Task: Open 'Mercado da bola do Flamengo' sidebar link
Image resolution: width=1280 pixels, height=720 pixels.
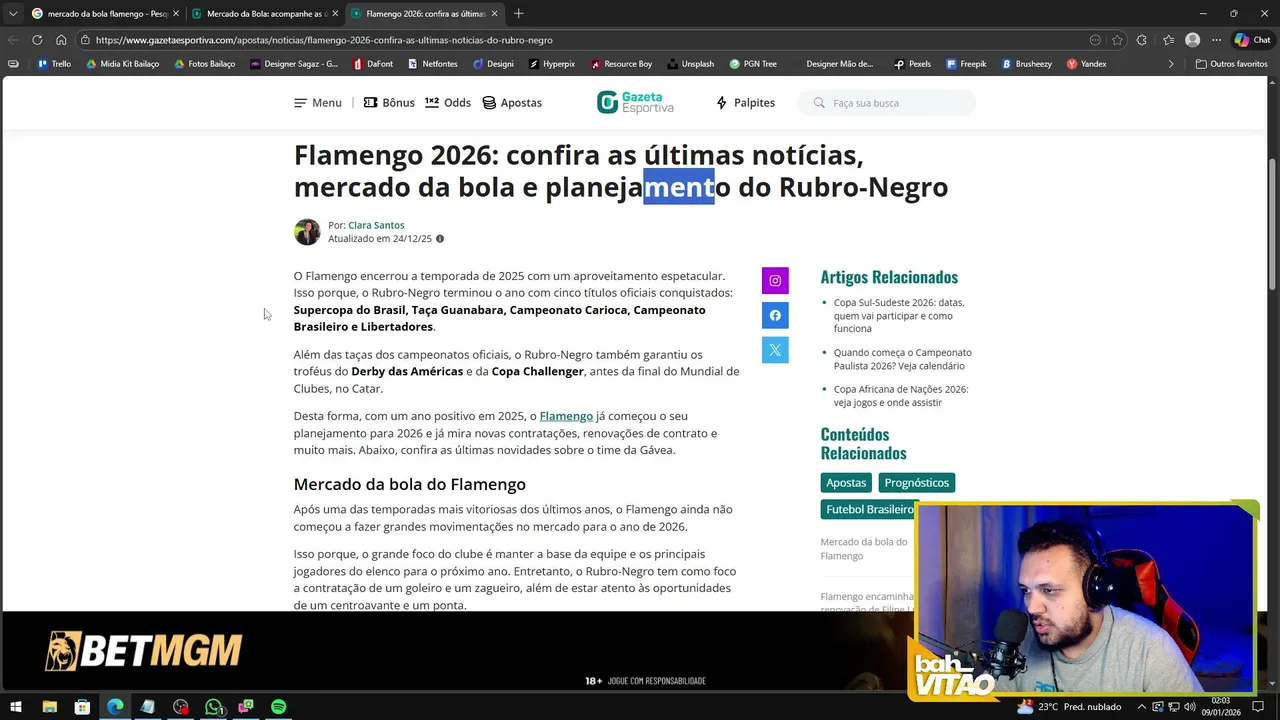Action: 864,549
